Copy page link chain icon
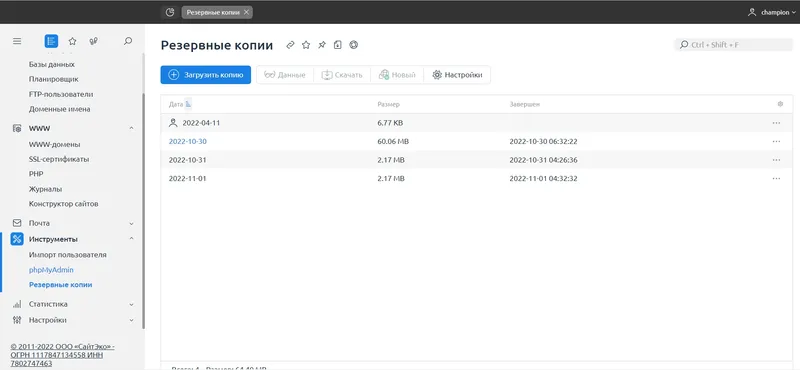Screen dimensions: 800x370 [290, 45]
